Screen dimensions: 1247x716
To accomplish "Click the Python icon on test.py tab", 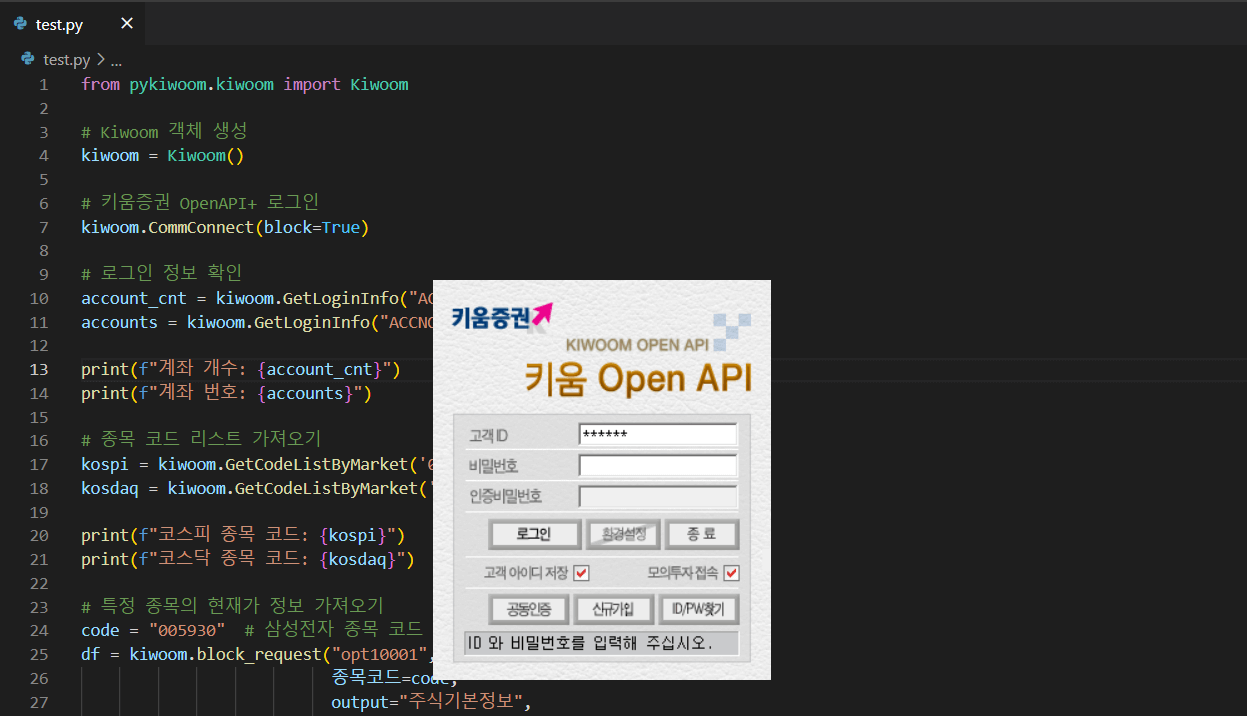I will pos(20,23).
